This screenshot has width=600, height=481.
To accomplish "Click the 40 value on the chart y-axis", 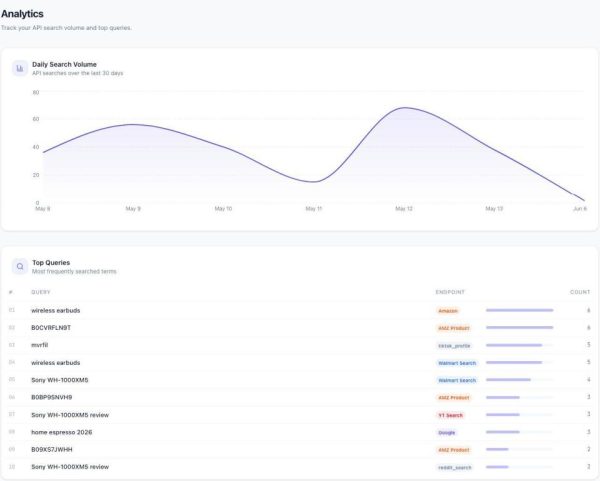I will (36, 147).
